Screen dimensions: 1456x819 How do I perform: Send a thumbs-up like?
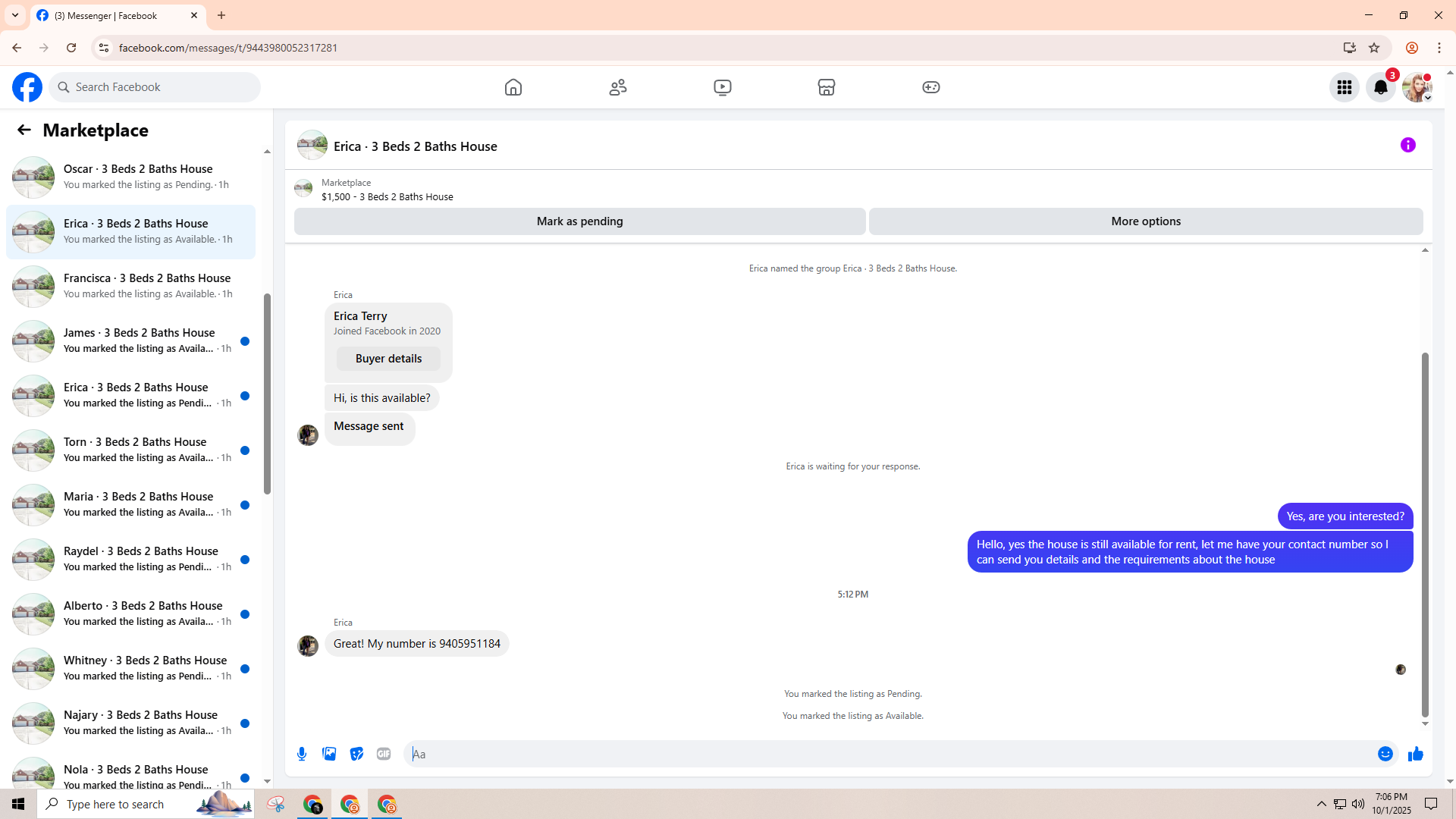click(1416, 754)
